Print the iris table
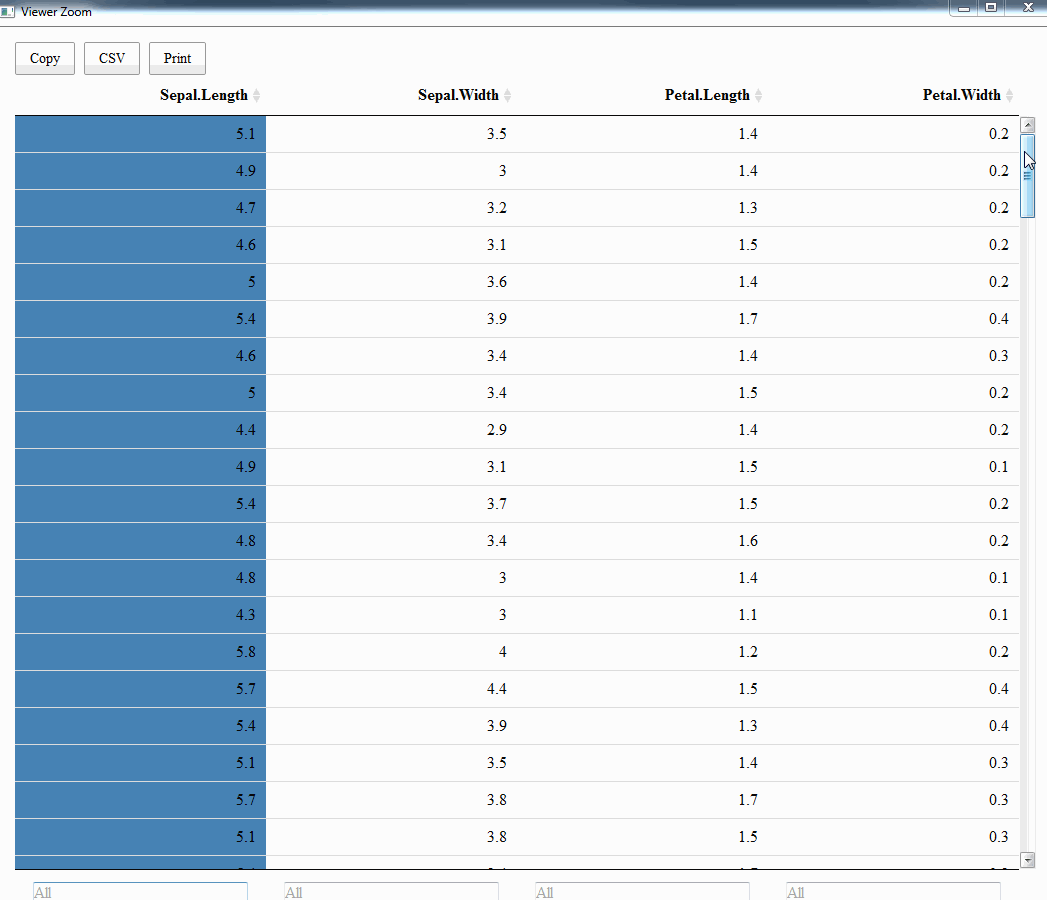 (x=177, y=58)
